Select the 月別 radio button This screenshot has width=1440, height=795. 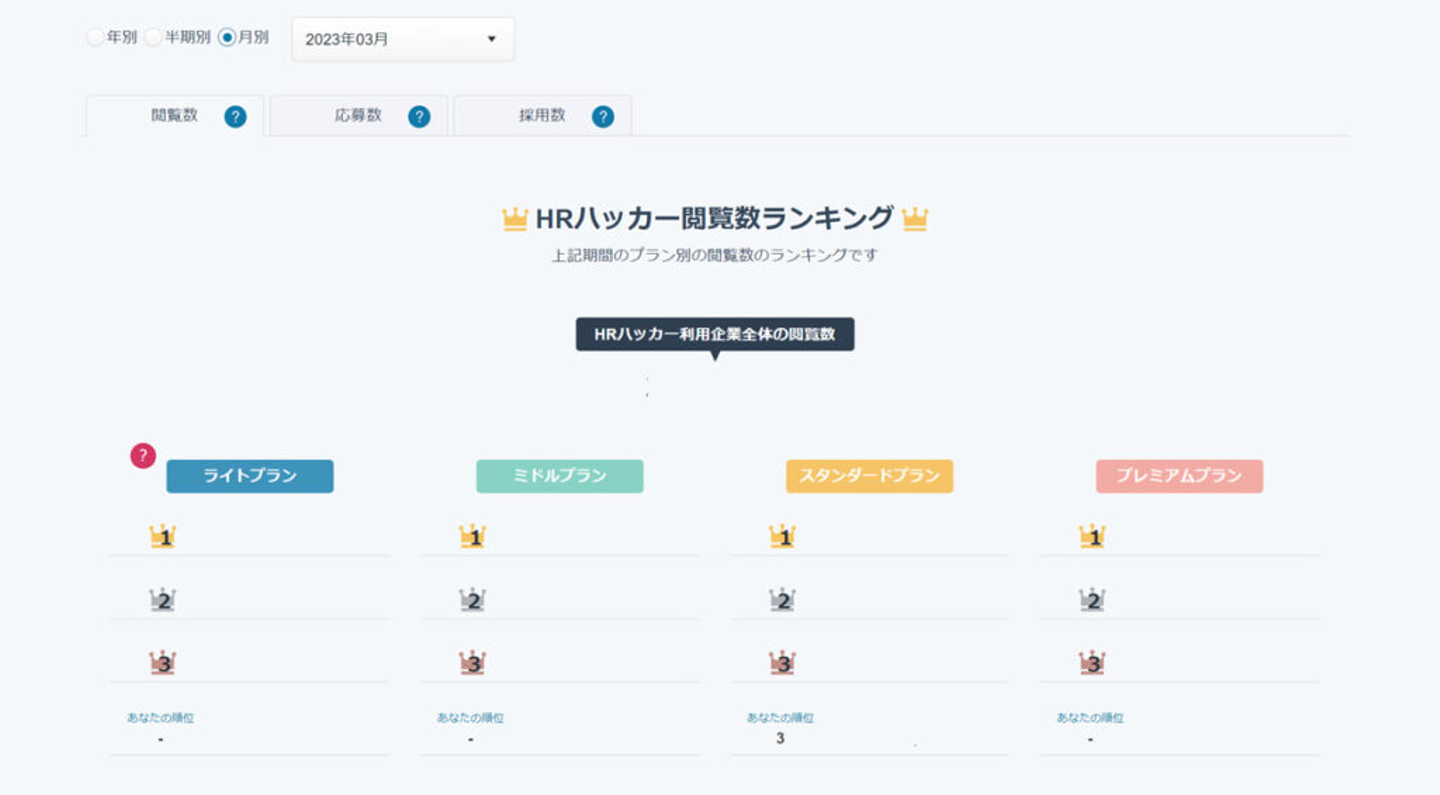227,38
